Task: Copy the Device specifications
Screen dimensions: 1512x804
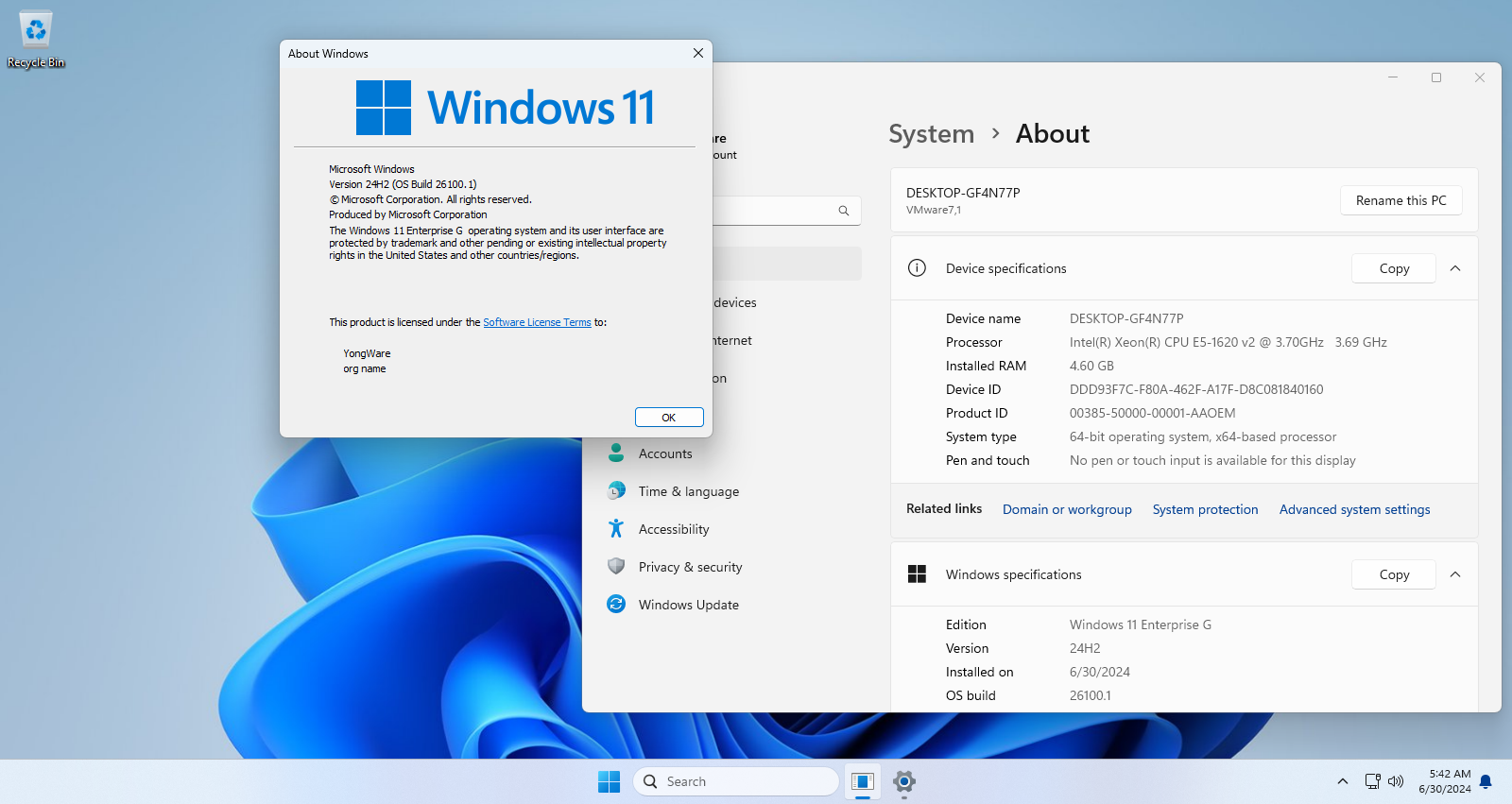Action: pos(1394,268)
